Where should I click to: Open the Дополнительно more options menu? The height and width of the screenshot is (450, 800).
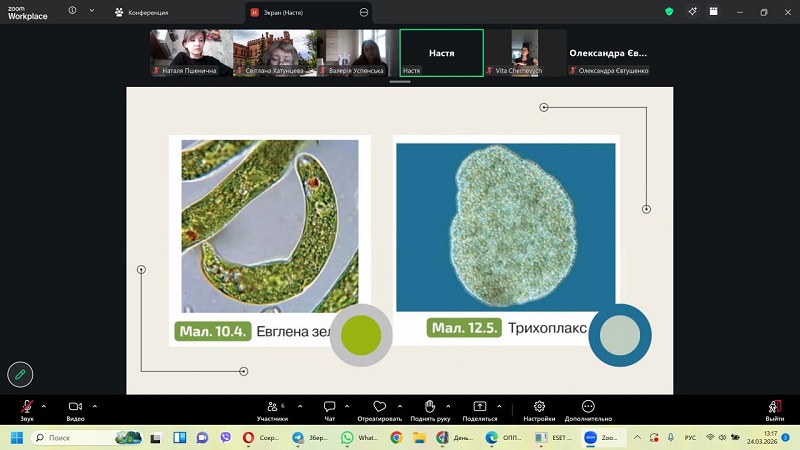[x=588, y=407]
